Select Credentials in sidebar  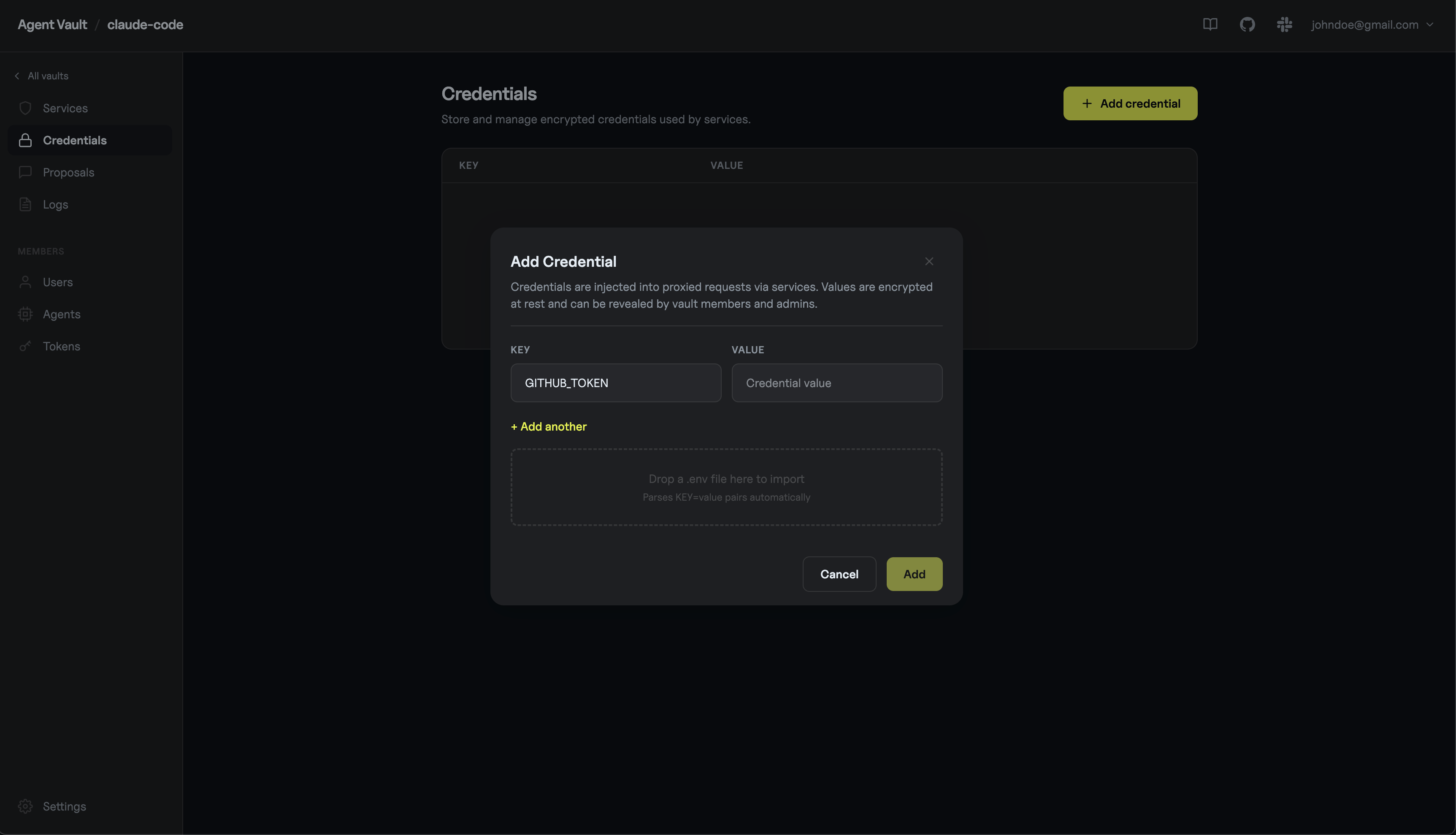pyautogui.click(x=89, y=140)
